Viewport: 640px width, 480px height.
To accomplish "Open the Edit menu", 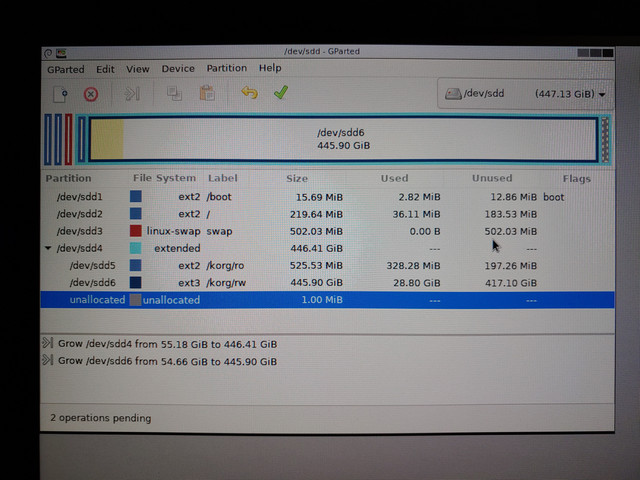I will 105,69.
